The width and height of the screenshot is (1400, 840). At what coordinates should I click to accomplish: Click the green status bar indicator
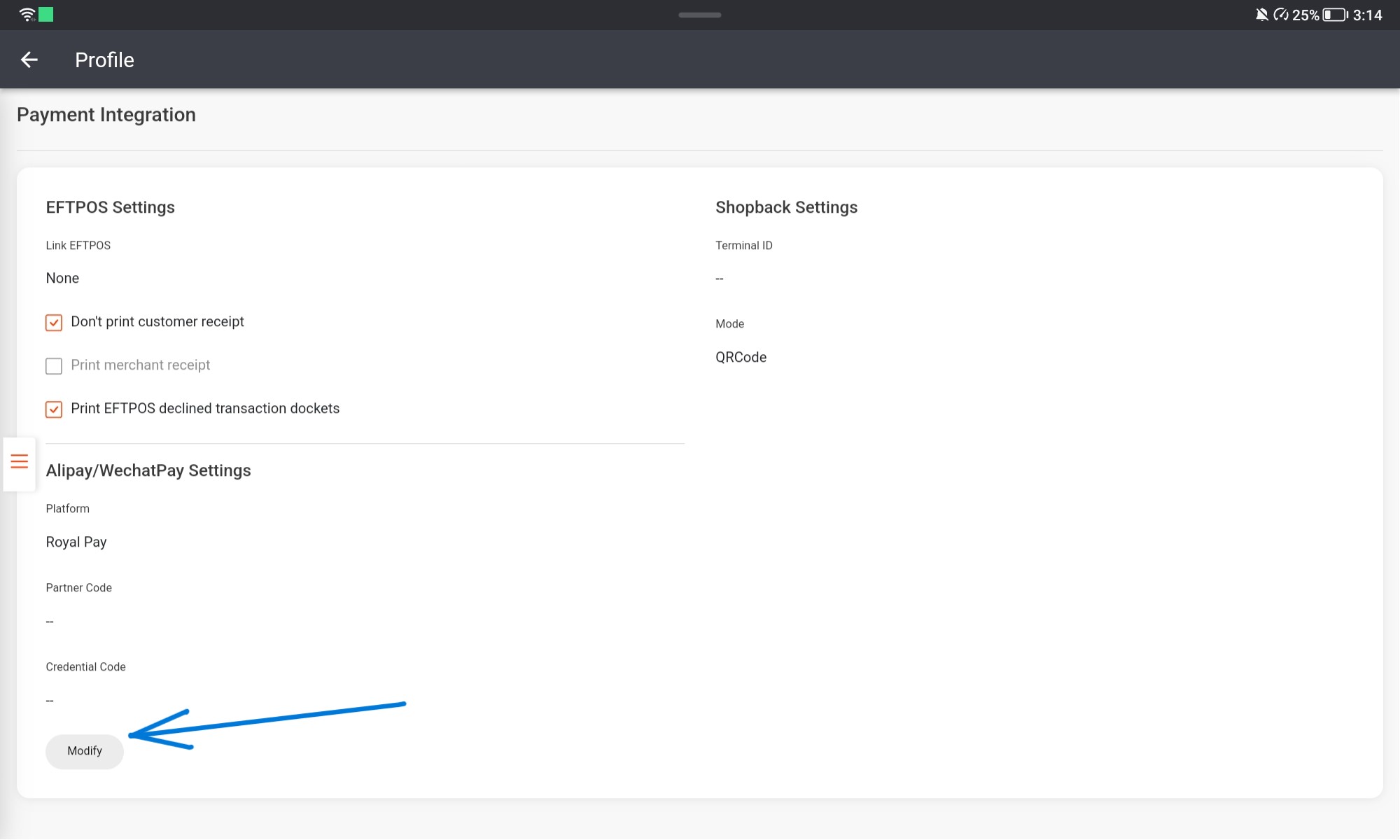point(45,14)
